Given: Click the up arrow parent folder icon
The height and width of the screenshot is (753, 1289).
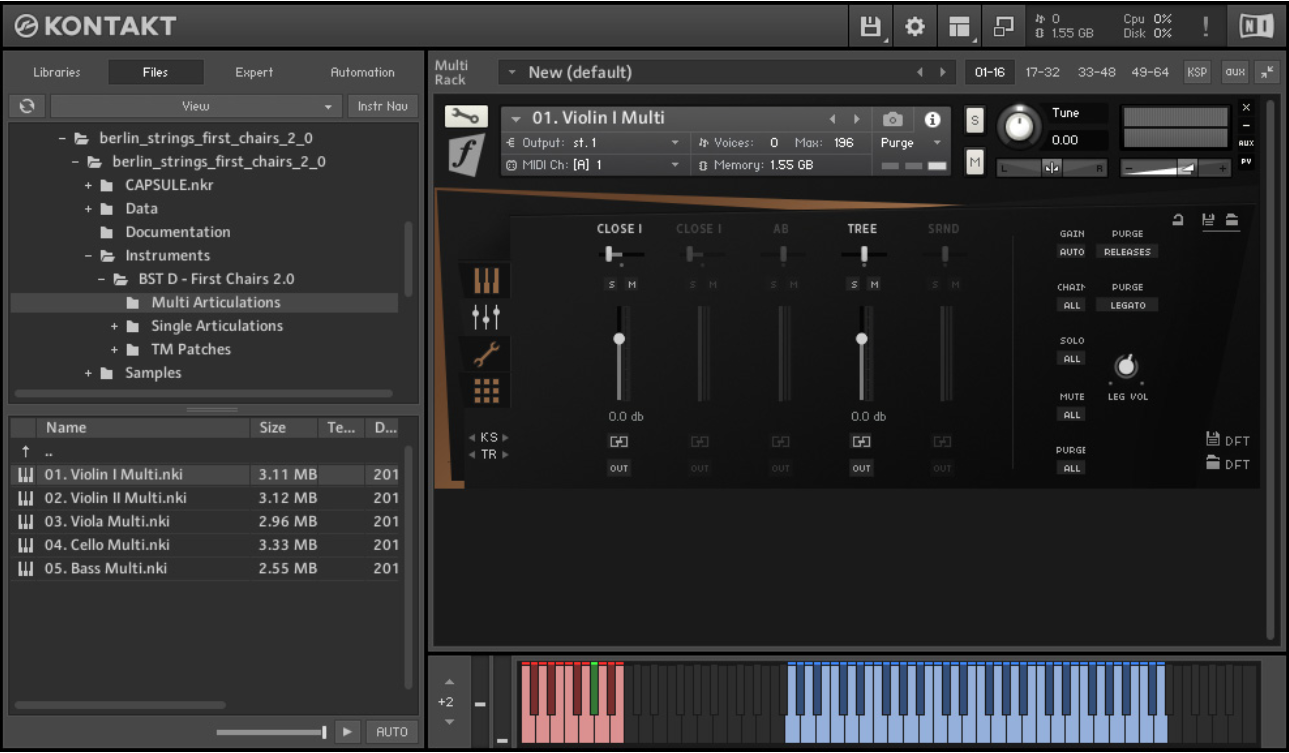Looking at the screenshot, I should 27,451.
